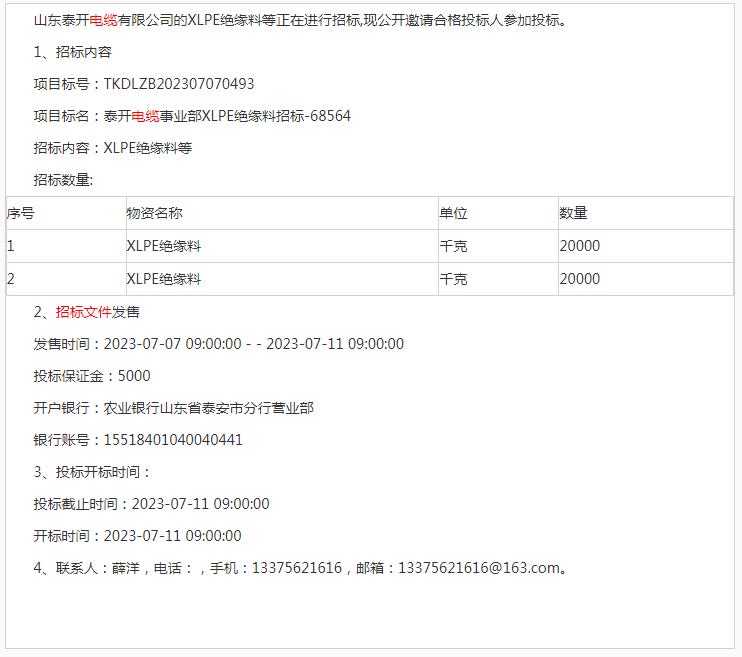
Task: Click the red 电缆 link in 项目标名 line
Action: (145, 116)
